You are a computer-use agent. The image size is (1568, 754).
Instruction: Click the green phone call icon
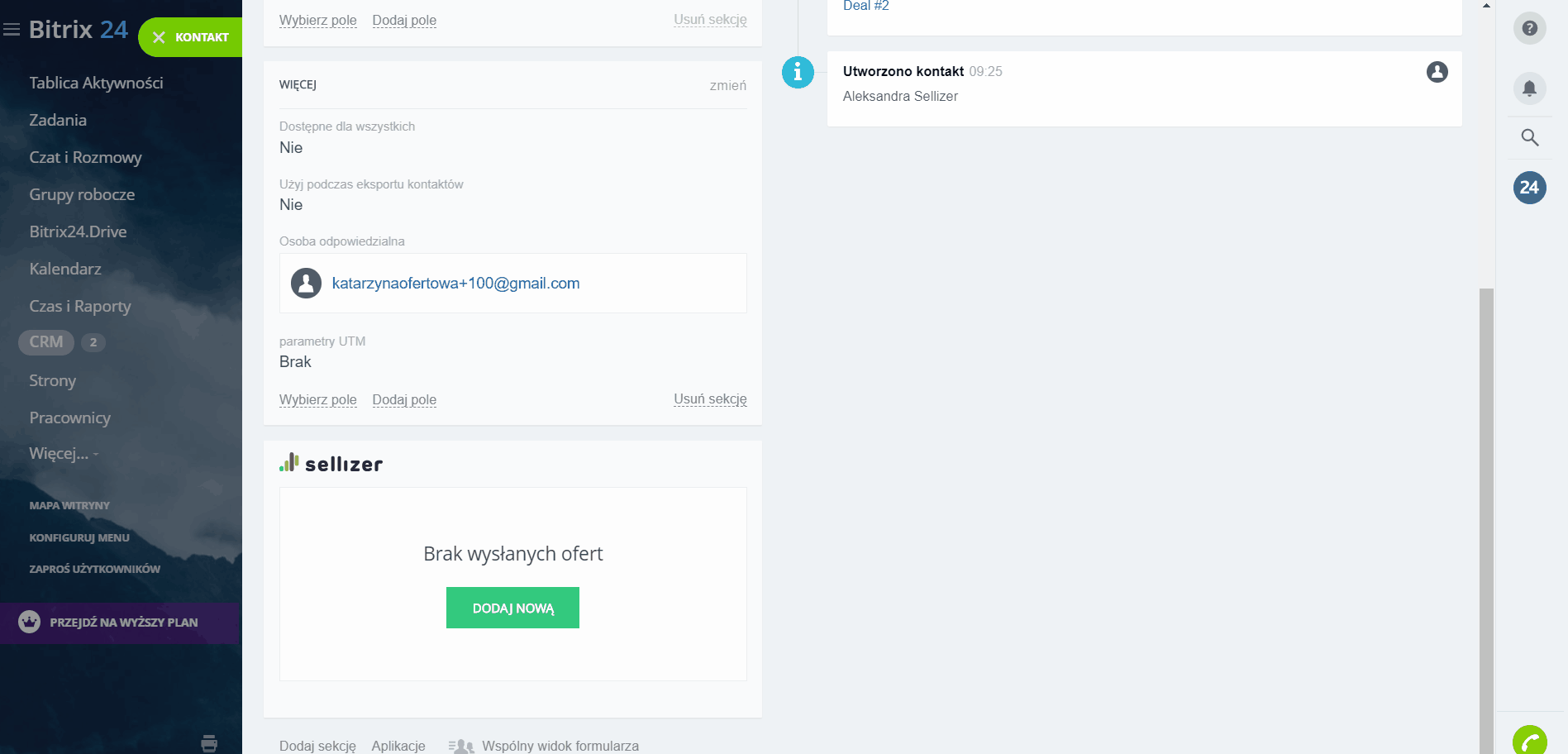click(1529, 741)
